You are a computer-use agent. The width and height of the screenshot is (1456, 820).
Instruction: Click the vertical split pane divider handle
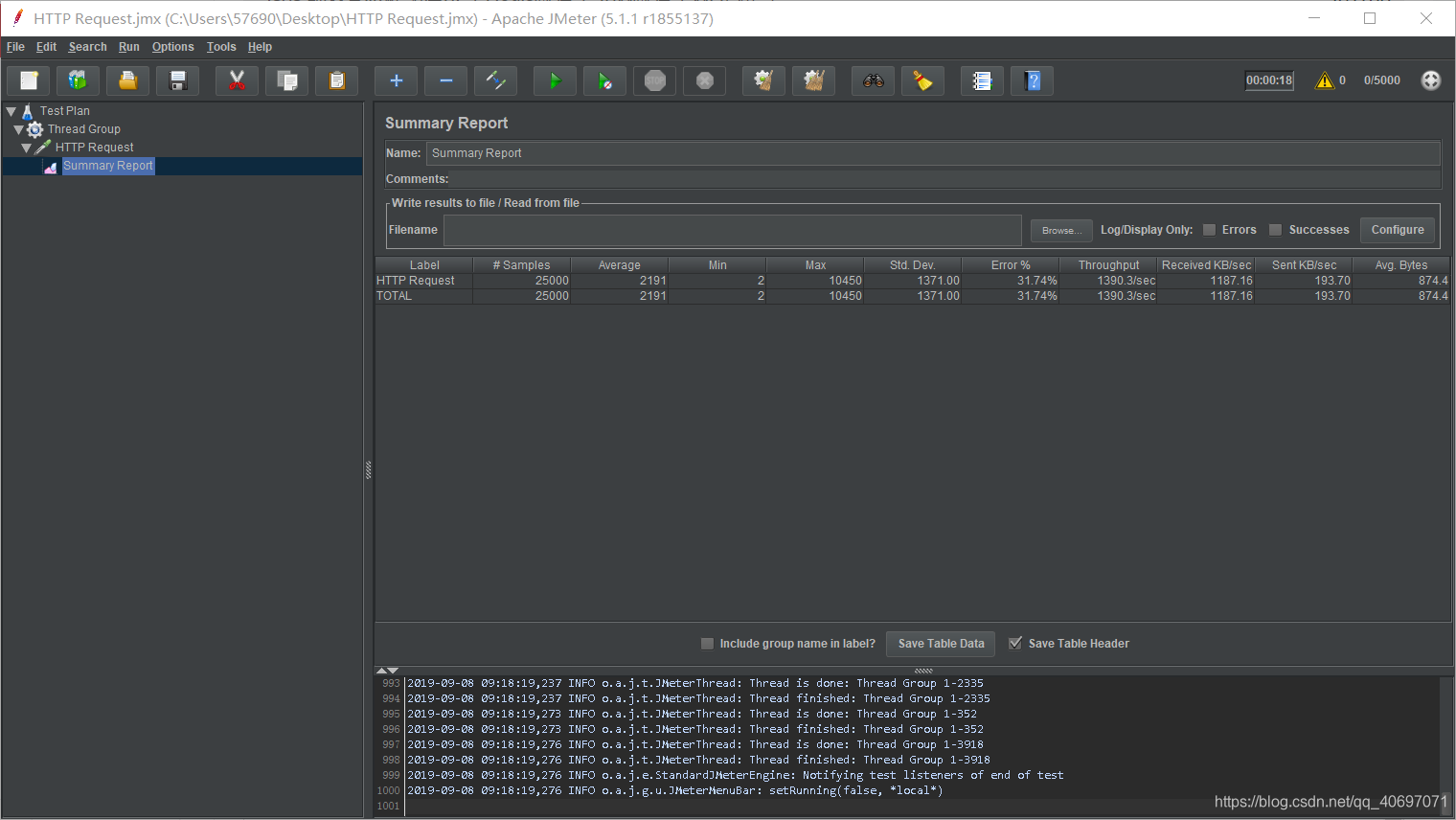click(368, 469)
